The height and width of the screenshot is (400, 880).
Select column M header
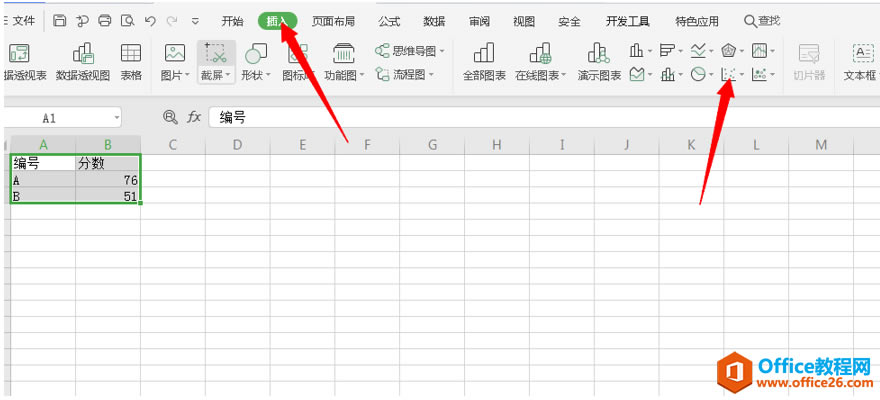click(x=822, y=145)
